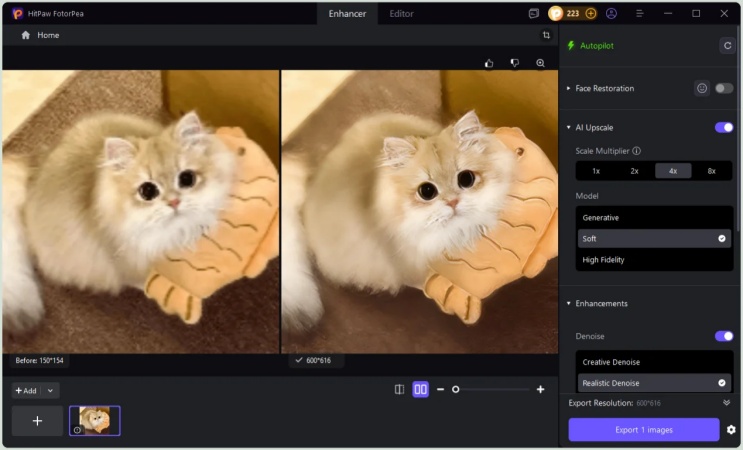Open the hamburger main menu
This screenshot has height=450, width=743.
point(640,14)
